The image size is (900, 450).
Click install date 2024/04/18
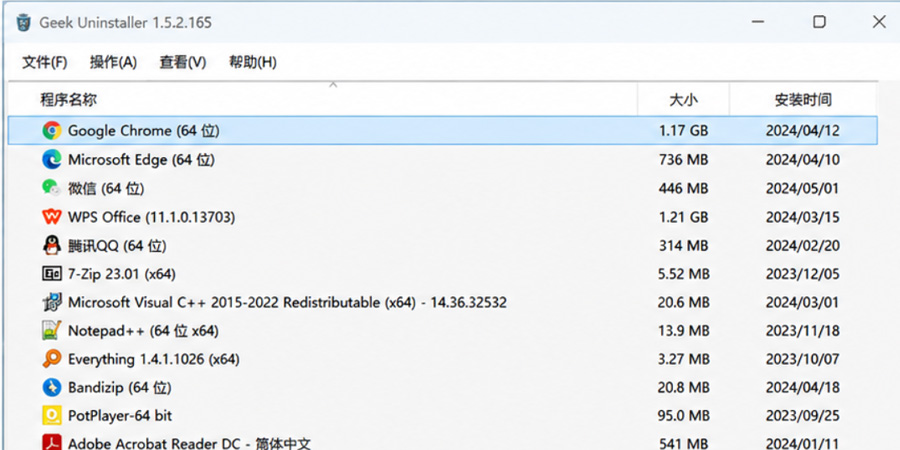(x=802, y=387)
